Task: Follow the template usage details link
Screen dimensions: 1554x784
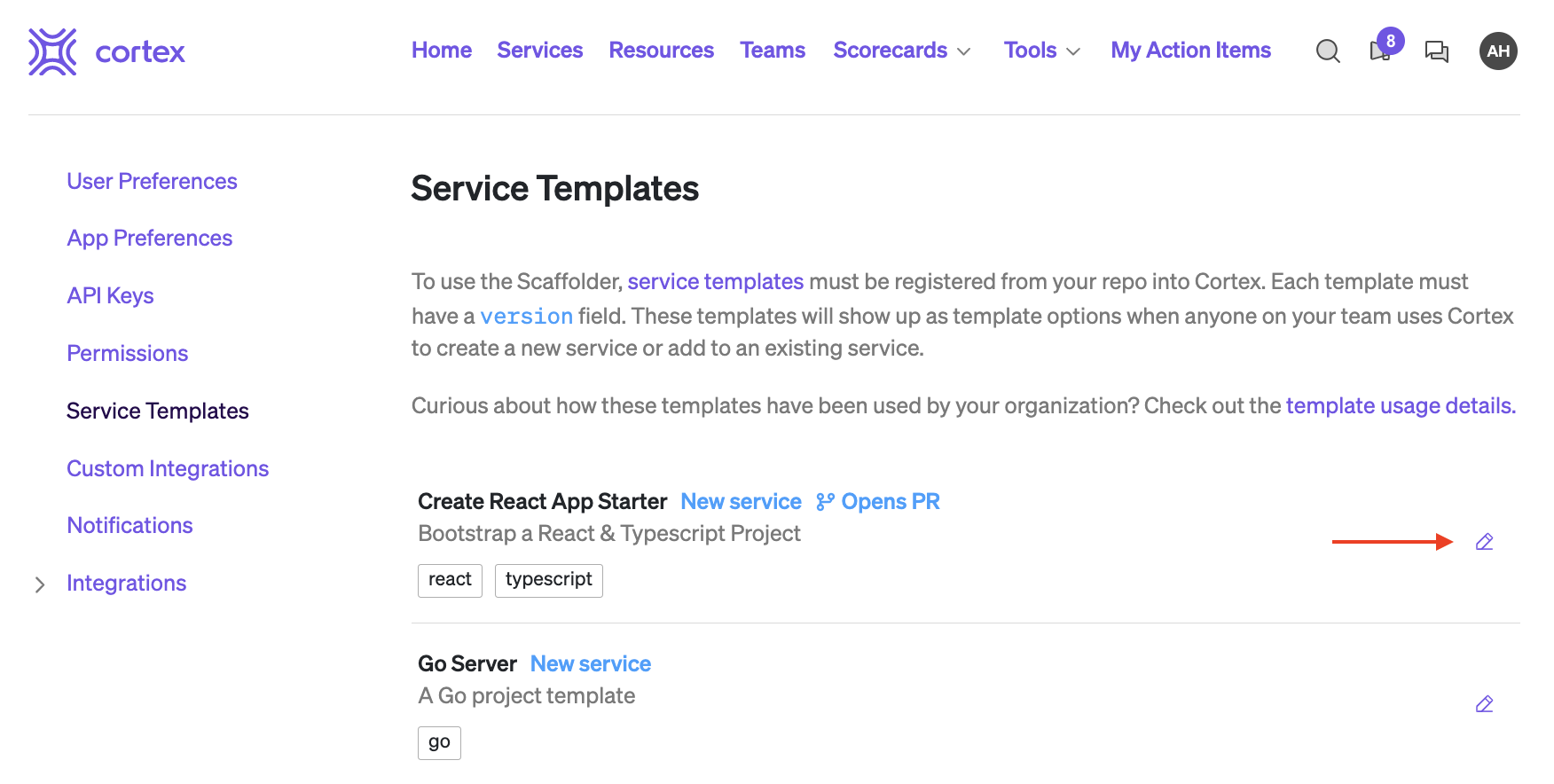Action: pyautogui.click(x=1401, y=405)
